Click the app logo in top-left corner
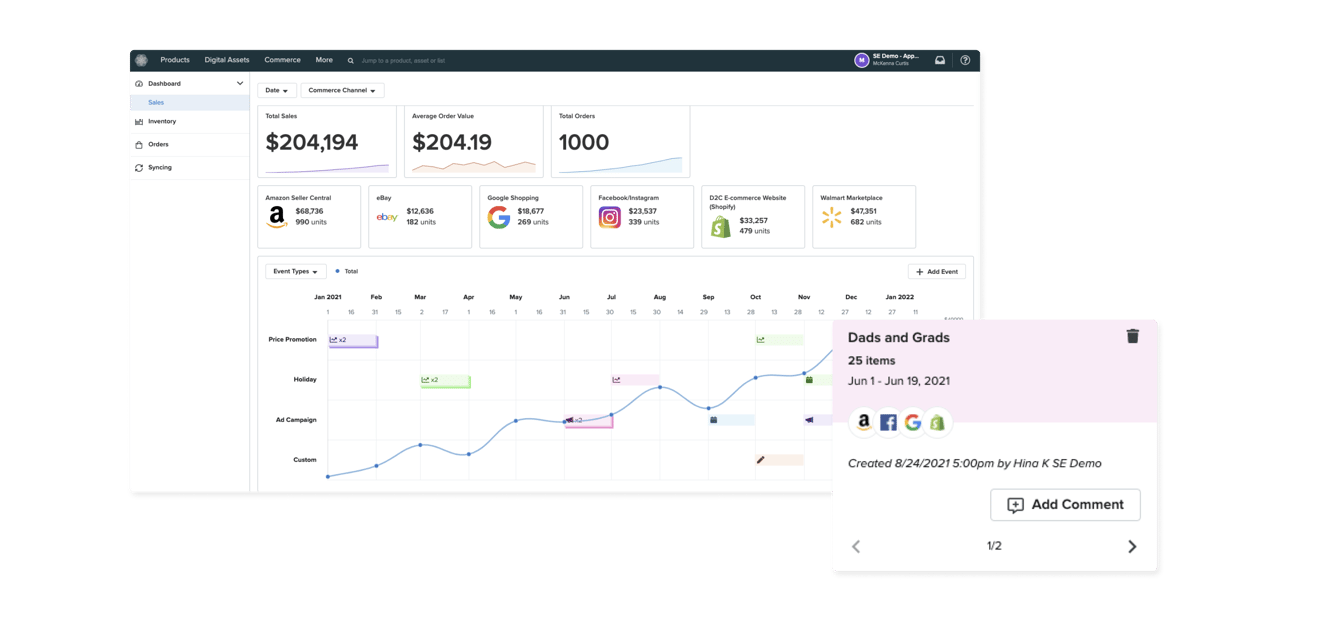The width and height of the screenshot is (1330, 621). [x=142, y=60]
